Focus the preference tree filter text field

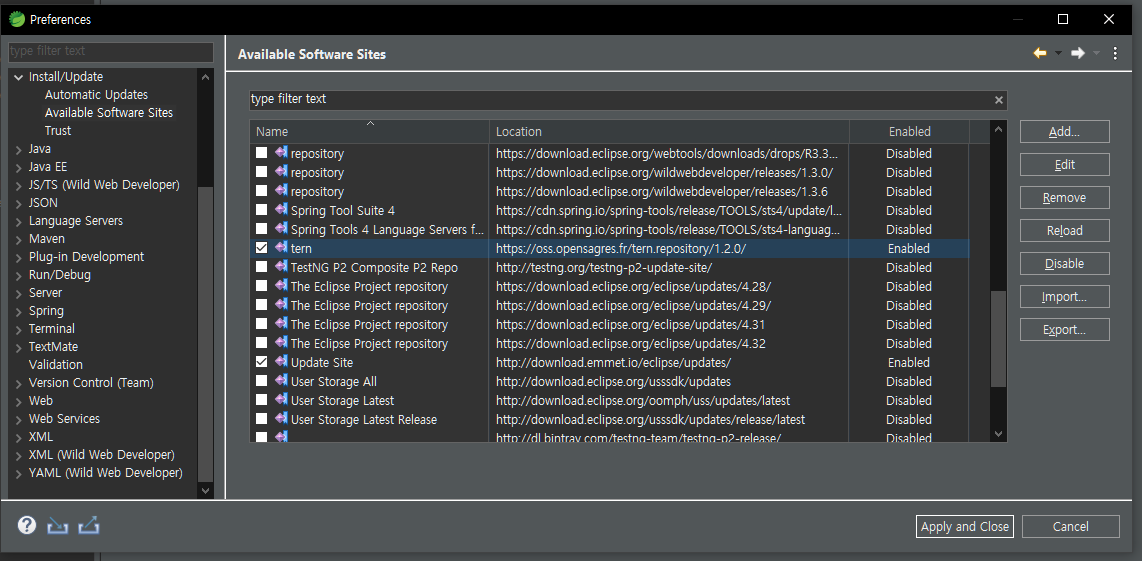(x=111, y=51)
